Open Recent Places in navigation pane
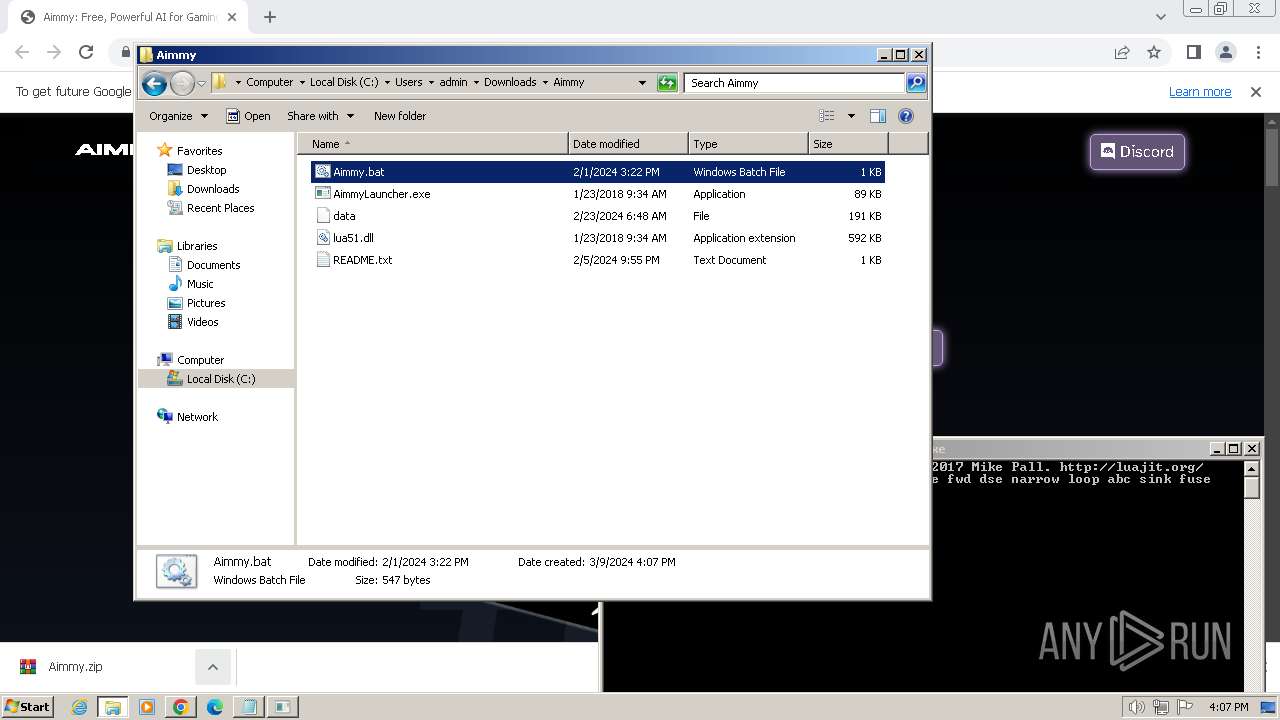This screenshot has width=1280, height=720. 220,208
